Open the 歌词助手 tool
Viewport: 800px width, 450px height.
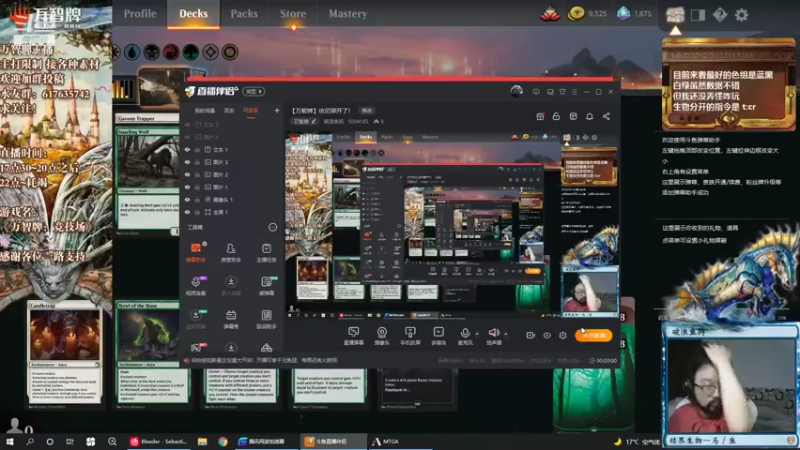coord(266,319)
